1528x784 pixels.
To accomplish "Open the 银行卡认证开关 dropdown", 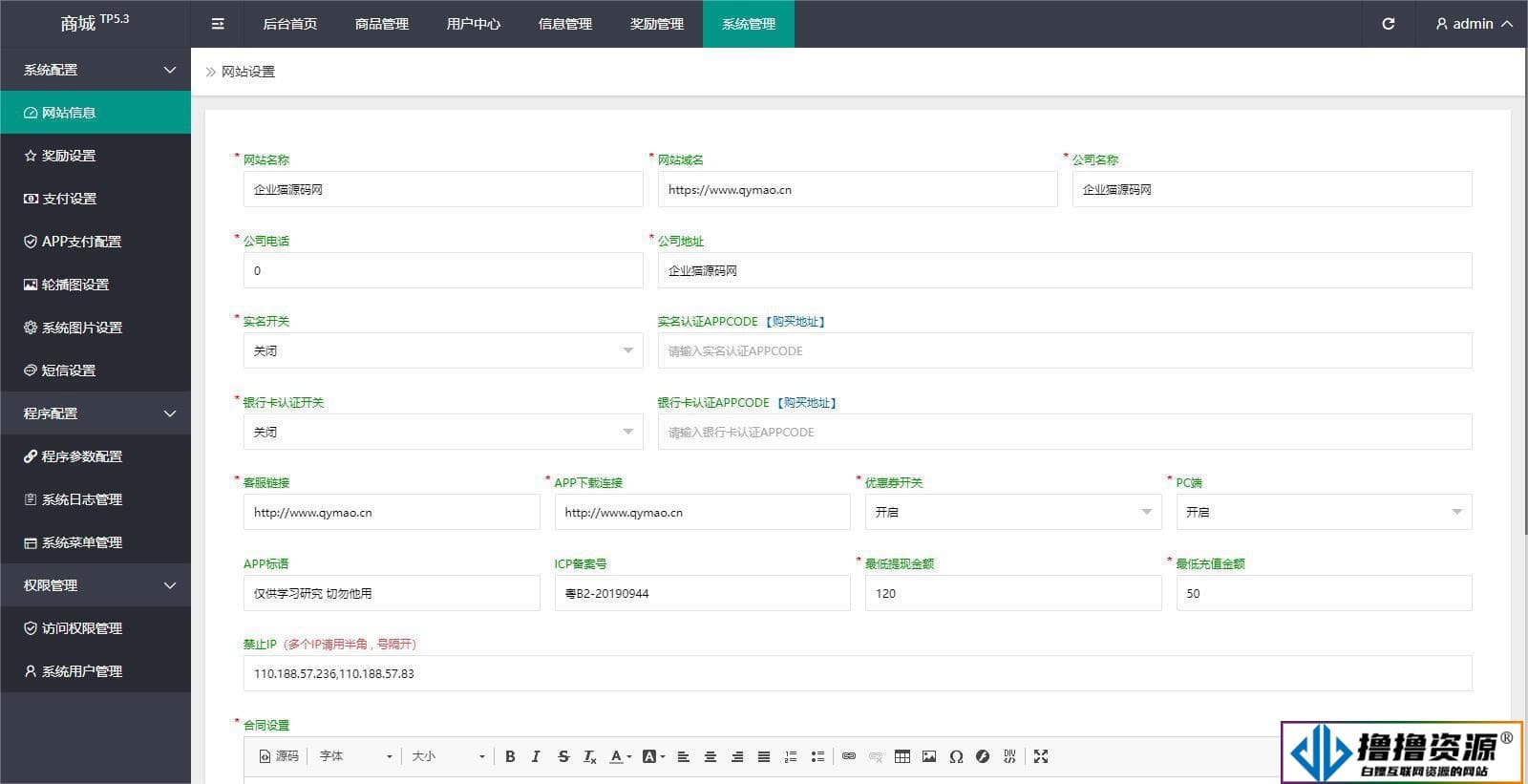I will (x=443, y=432).
